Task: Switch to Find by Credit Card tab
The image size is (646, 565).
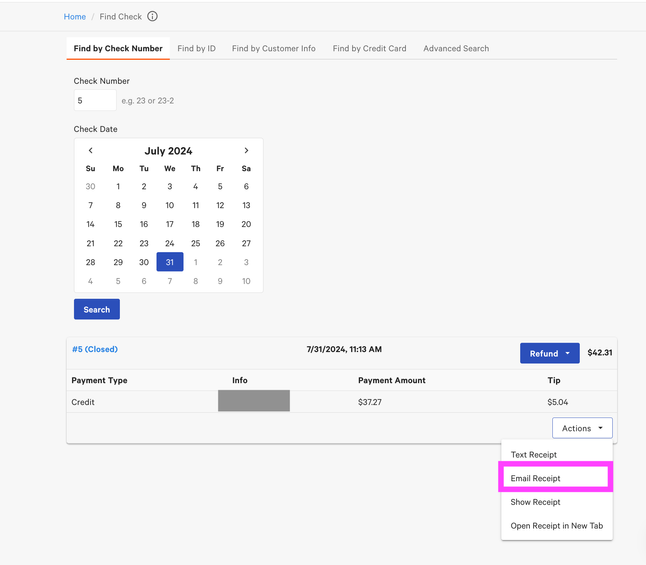Action: click(x=369, y=48)
